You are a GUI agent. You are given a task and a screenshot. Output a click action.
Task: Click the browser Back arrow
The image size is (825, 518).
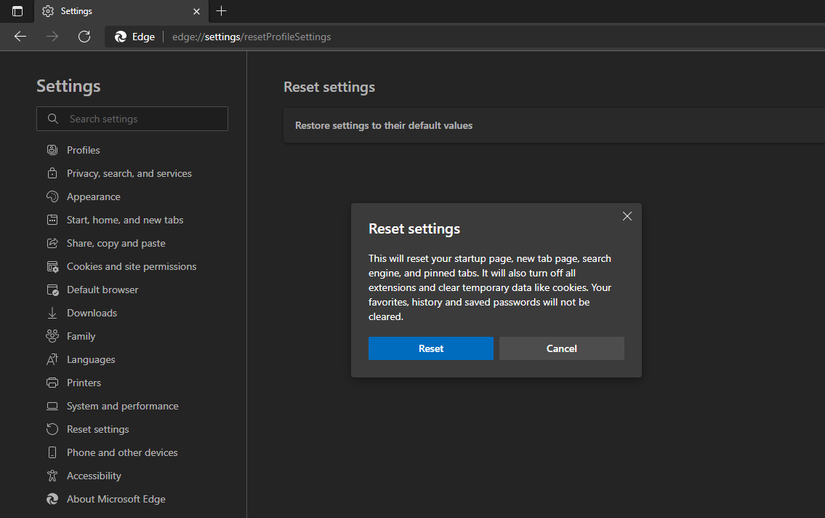coord(20,36)
